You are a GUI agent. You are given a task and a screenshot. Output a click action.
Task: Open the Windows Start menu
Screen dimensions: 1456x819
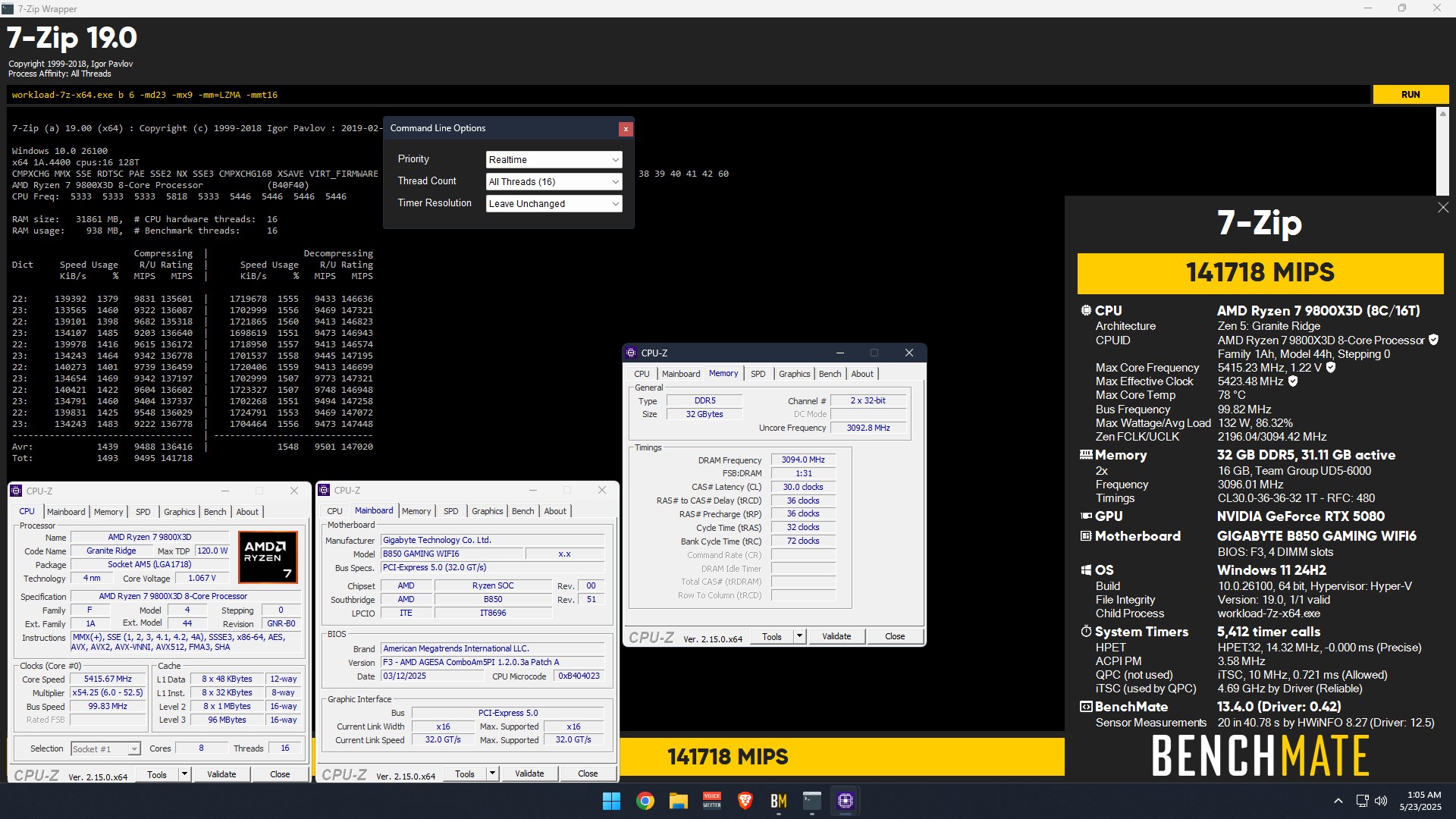611,801
